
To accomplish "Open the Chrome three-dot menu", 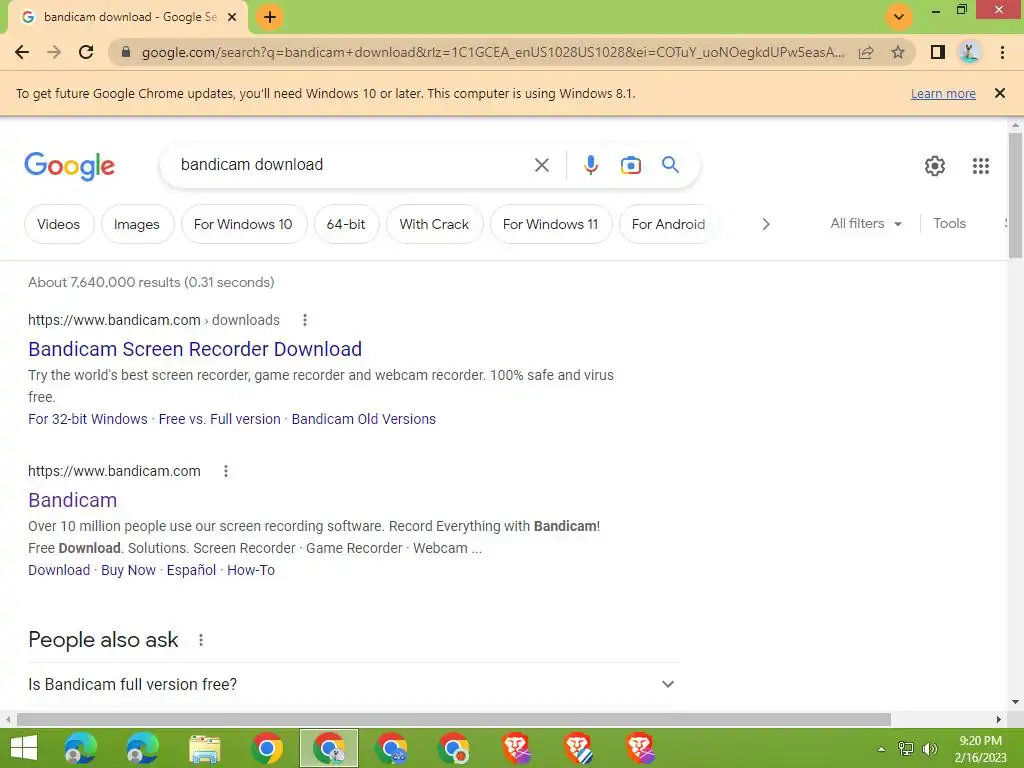I will 1002,52.
